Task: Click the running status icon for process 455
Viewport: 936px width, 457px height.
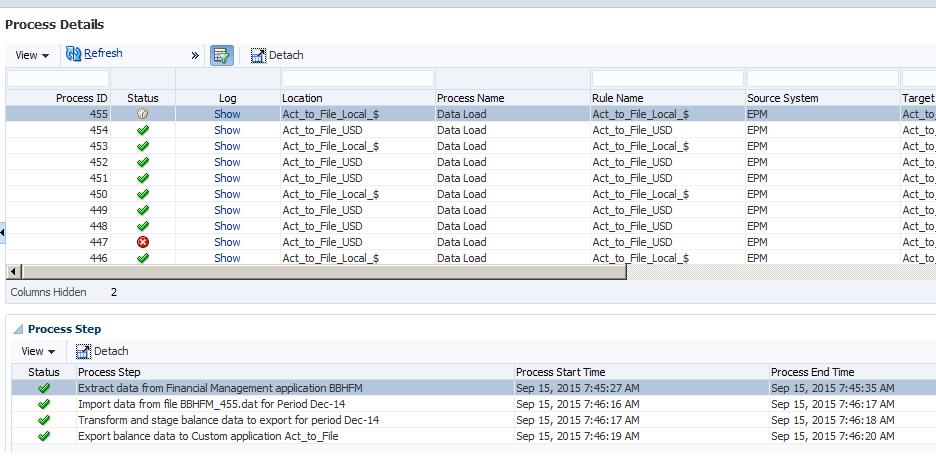Action: coord(143,114)
